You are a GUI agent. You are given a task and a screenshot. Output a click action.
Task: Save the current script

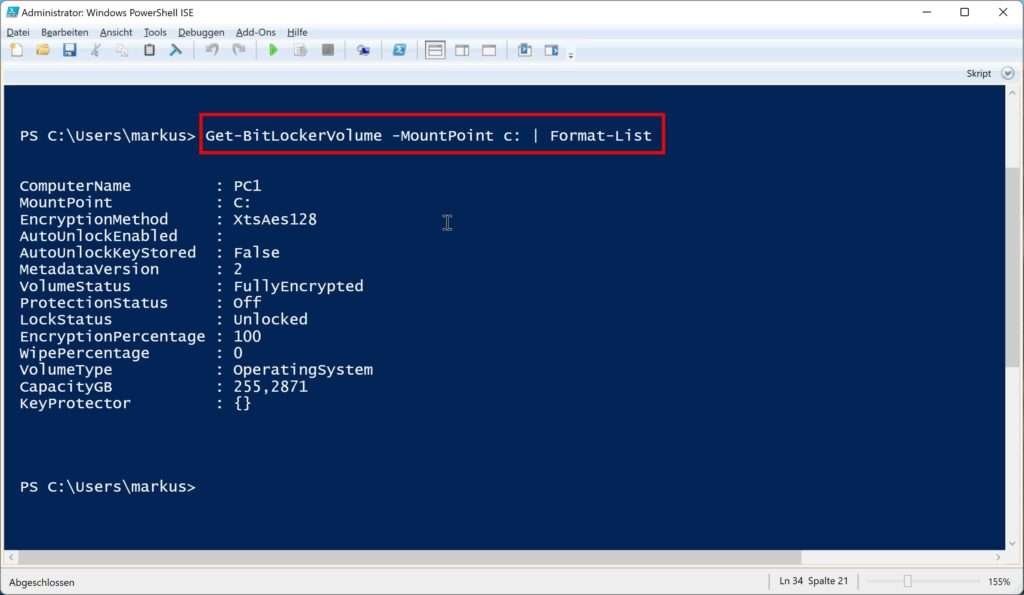coord(69,50)
